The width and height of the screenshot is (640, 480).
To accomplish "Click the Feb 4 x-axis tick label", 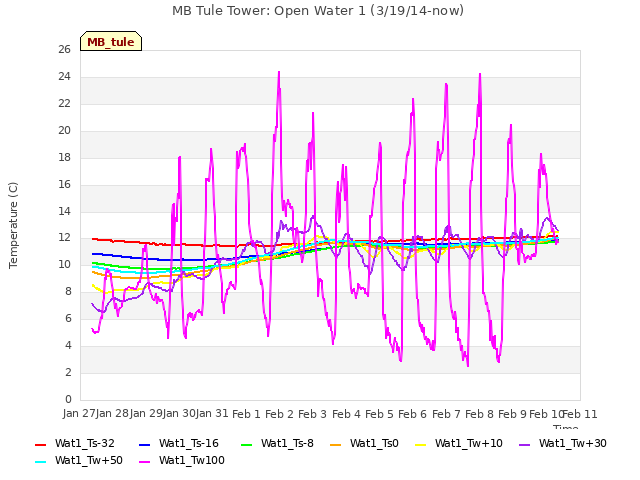I will click(x=346, y=414).
